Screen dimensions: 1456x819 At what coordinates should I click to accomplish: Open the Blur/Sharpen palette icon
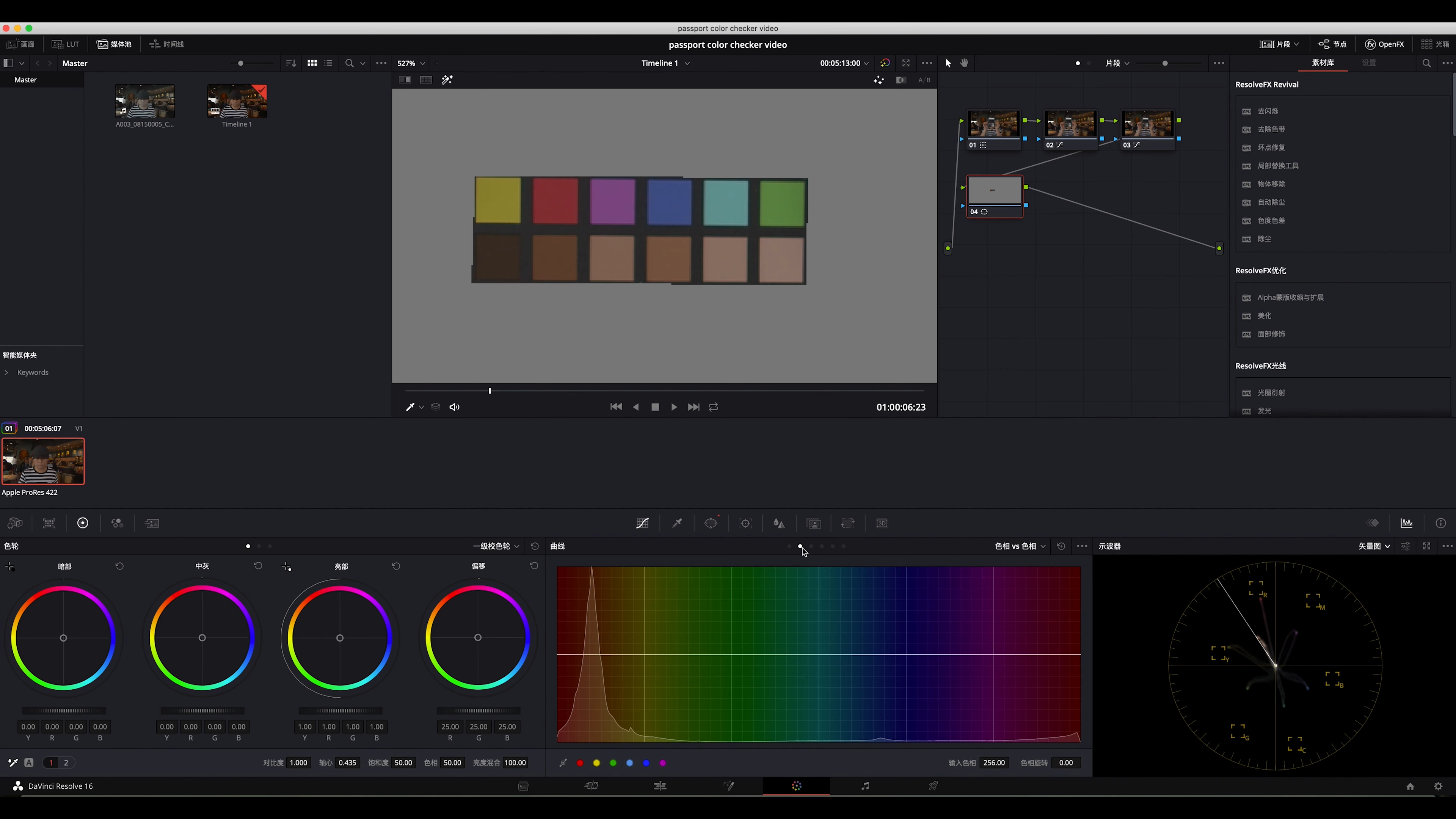[x=779, y=523]
